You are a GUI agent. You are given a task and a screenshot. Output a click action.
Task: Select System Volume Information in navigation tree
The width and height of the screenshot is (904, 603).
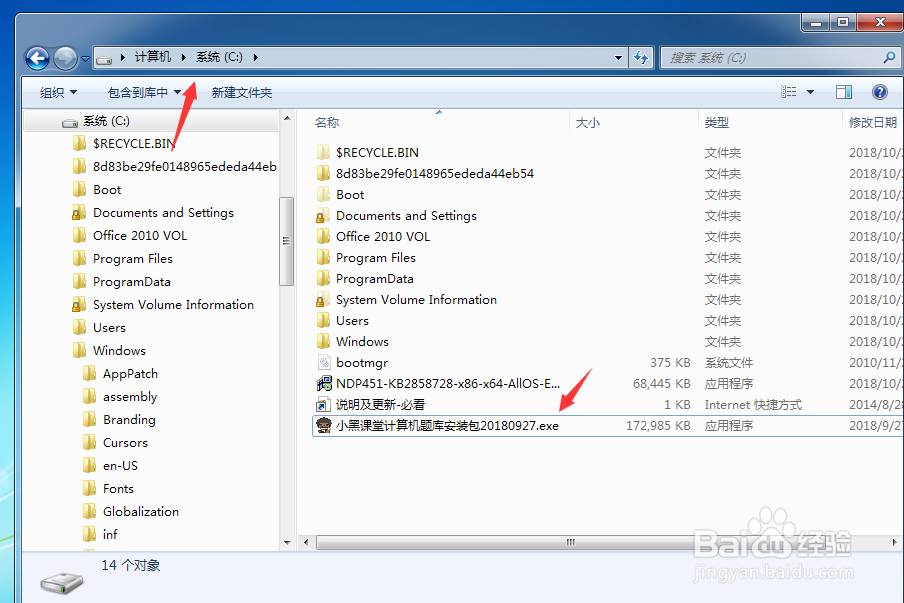point(173,304)
